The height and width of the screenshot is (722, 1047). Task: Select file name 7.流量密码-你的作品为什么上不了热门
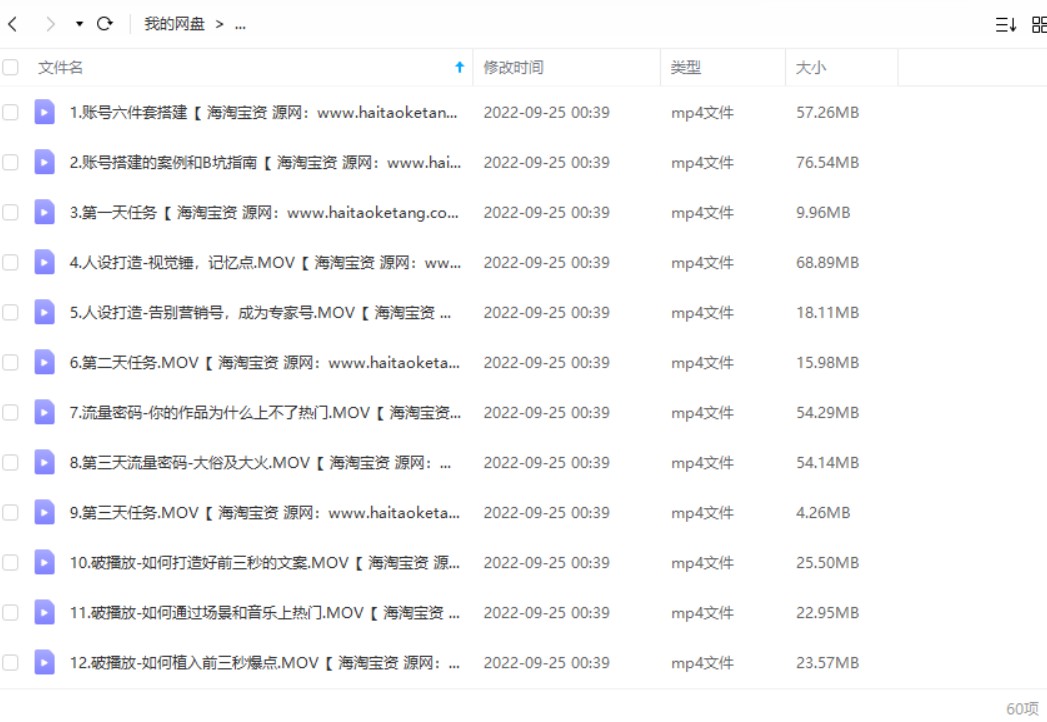pos(265,413)
